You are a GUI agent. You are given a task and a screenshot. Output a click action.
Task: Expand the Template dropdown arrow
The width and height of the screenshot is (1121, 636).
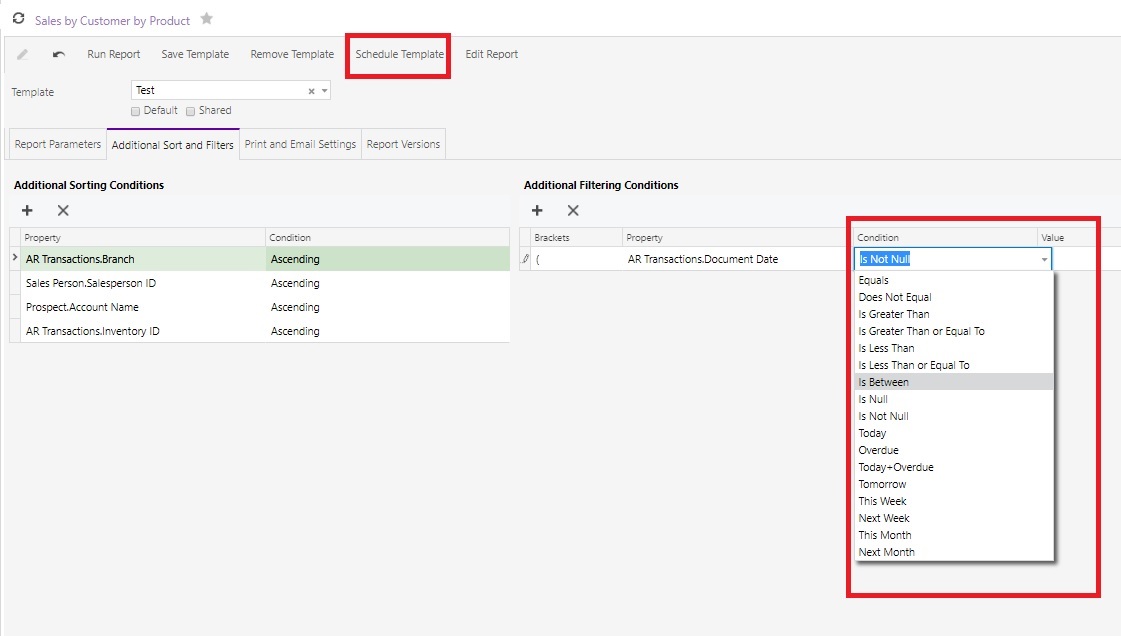point(324,91)
